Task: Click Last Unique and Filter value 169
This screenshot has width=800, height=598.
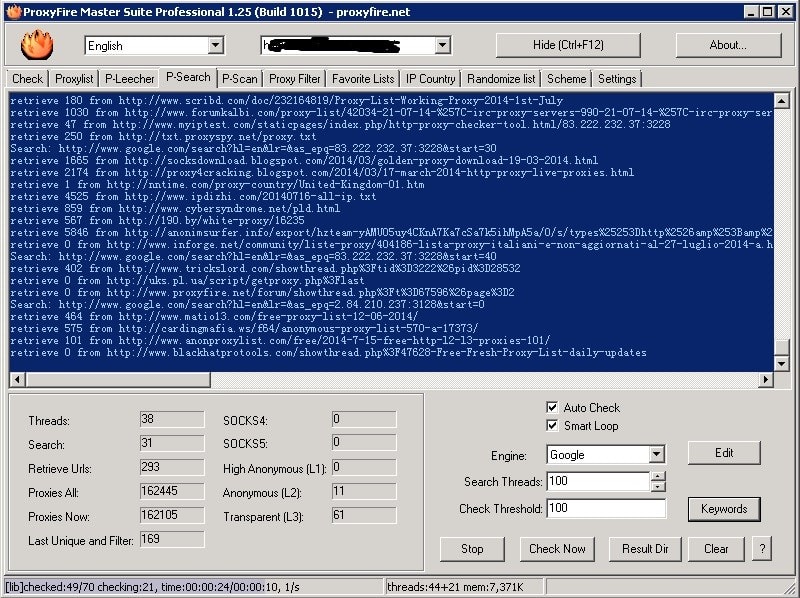Action: tap(172, 539)
